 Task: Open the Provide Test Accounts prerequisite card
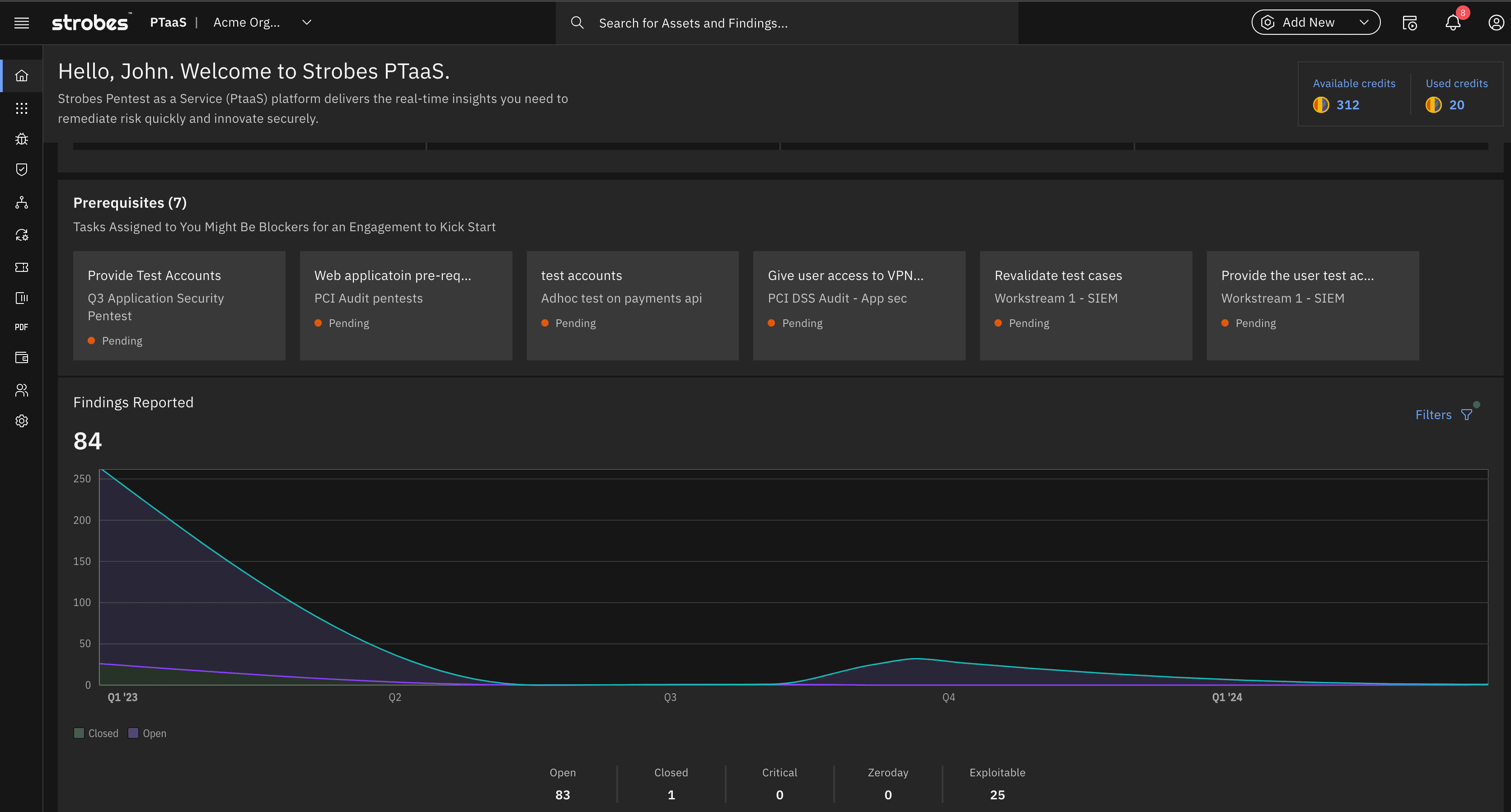pos(179,305)
